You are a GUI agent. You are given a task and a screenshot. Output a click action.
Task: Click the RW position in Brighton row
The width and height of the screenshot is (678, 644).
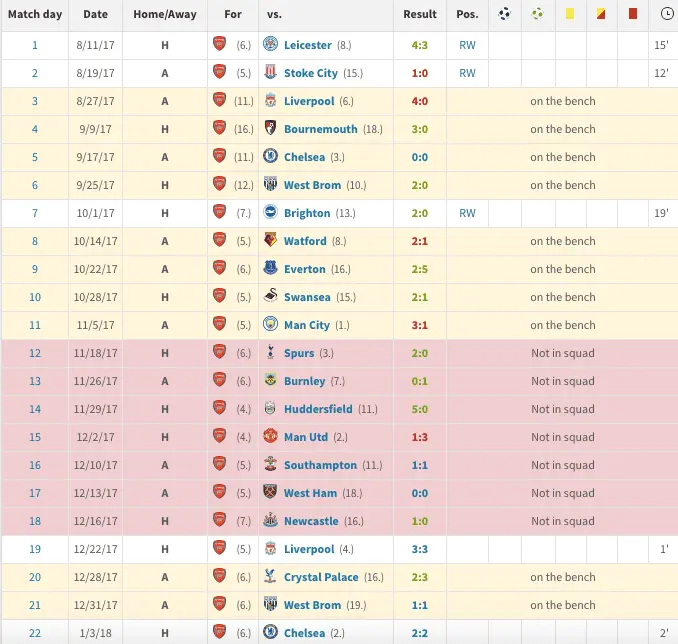click(467, 213)
